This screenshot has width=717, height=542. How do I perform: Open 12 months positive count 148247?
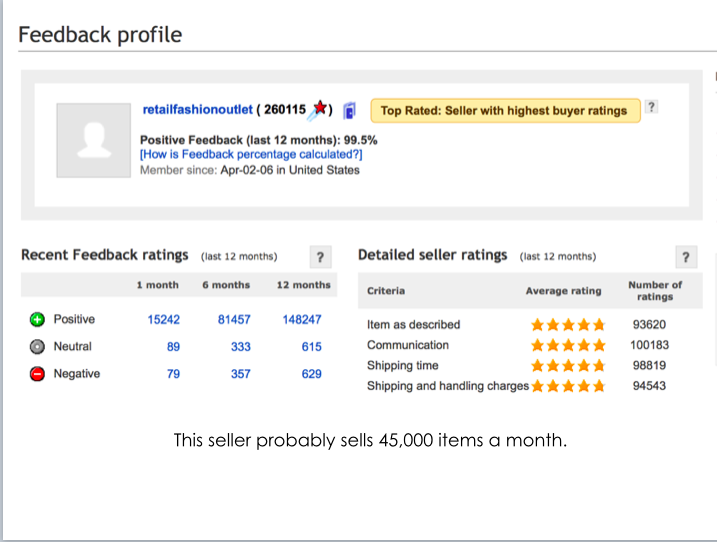[x=302, y=320]
